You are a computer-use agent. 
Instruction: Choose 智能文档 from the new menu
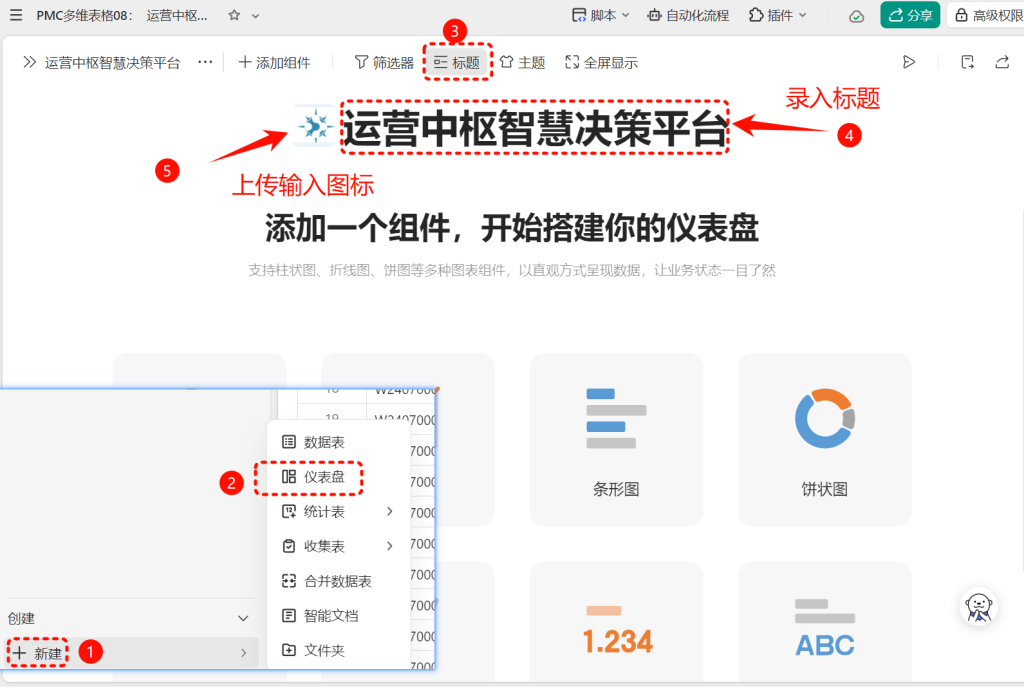338,615
